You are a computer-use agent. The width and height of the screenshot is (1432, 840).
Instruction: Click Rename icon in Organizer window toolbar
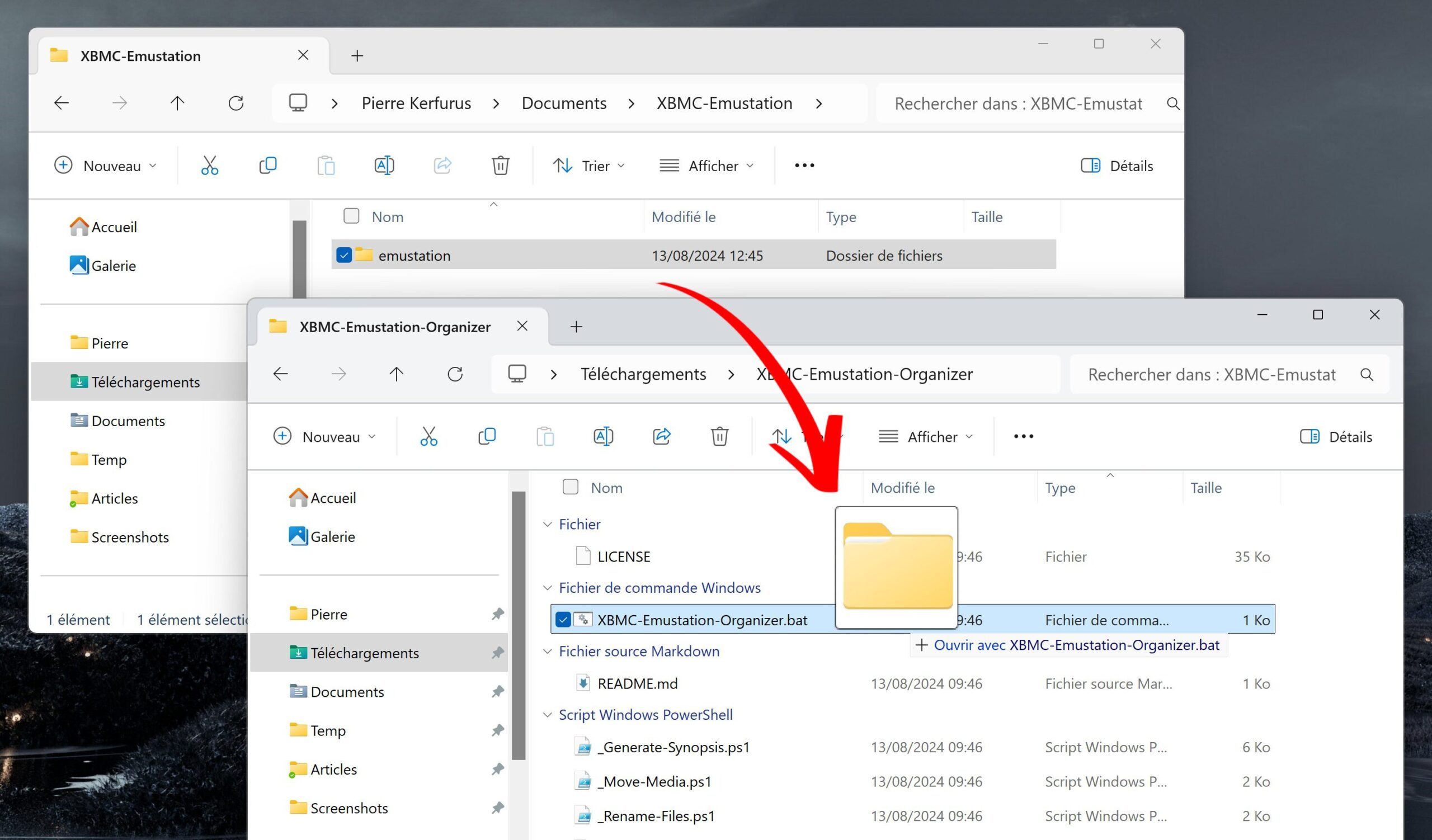pyautogui.click(x=604, y=436)
